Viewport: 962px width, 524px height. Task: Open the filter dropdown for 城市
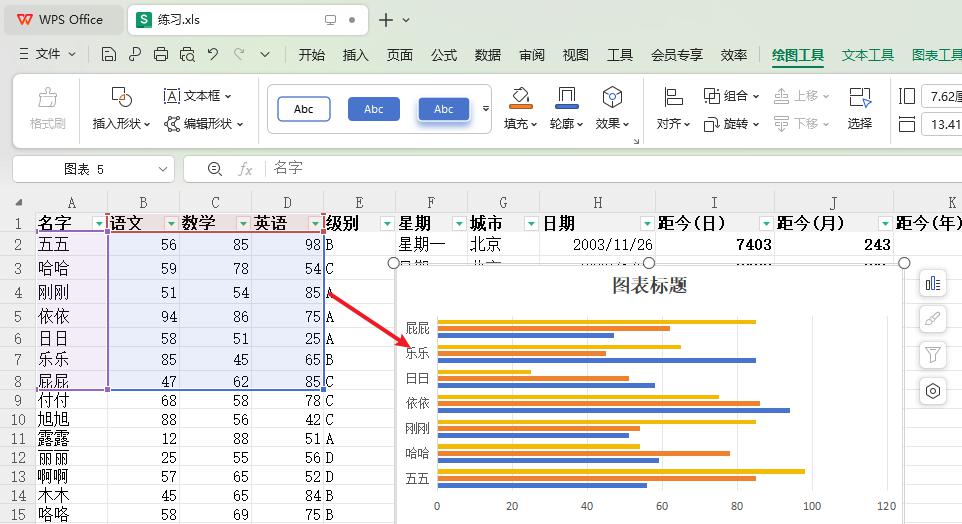tap(531, 223)
